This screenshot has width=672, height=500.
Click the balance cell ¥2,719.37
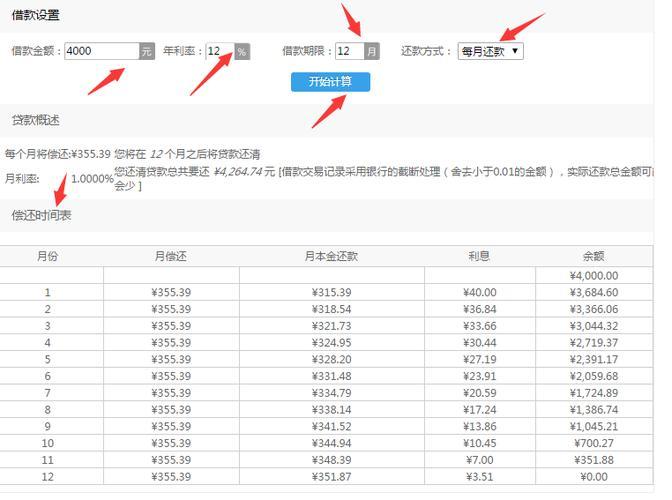click(x=594, y=343)
